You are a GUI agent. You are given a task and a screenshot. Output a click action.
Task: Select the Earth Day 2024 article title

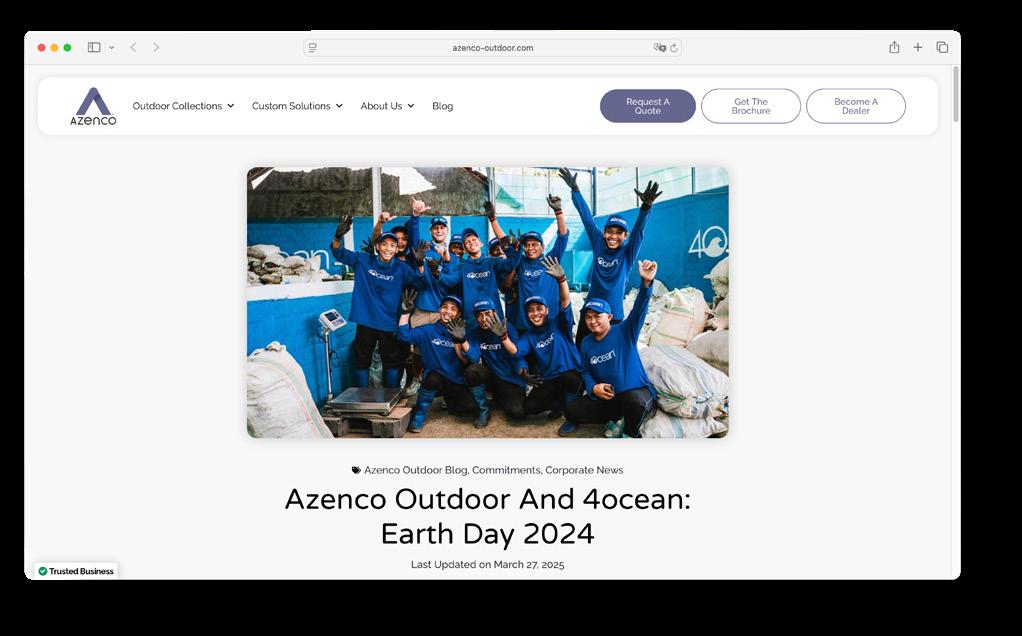pos(488,516)
